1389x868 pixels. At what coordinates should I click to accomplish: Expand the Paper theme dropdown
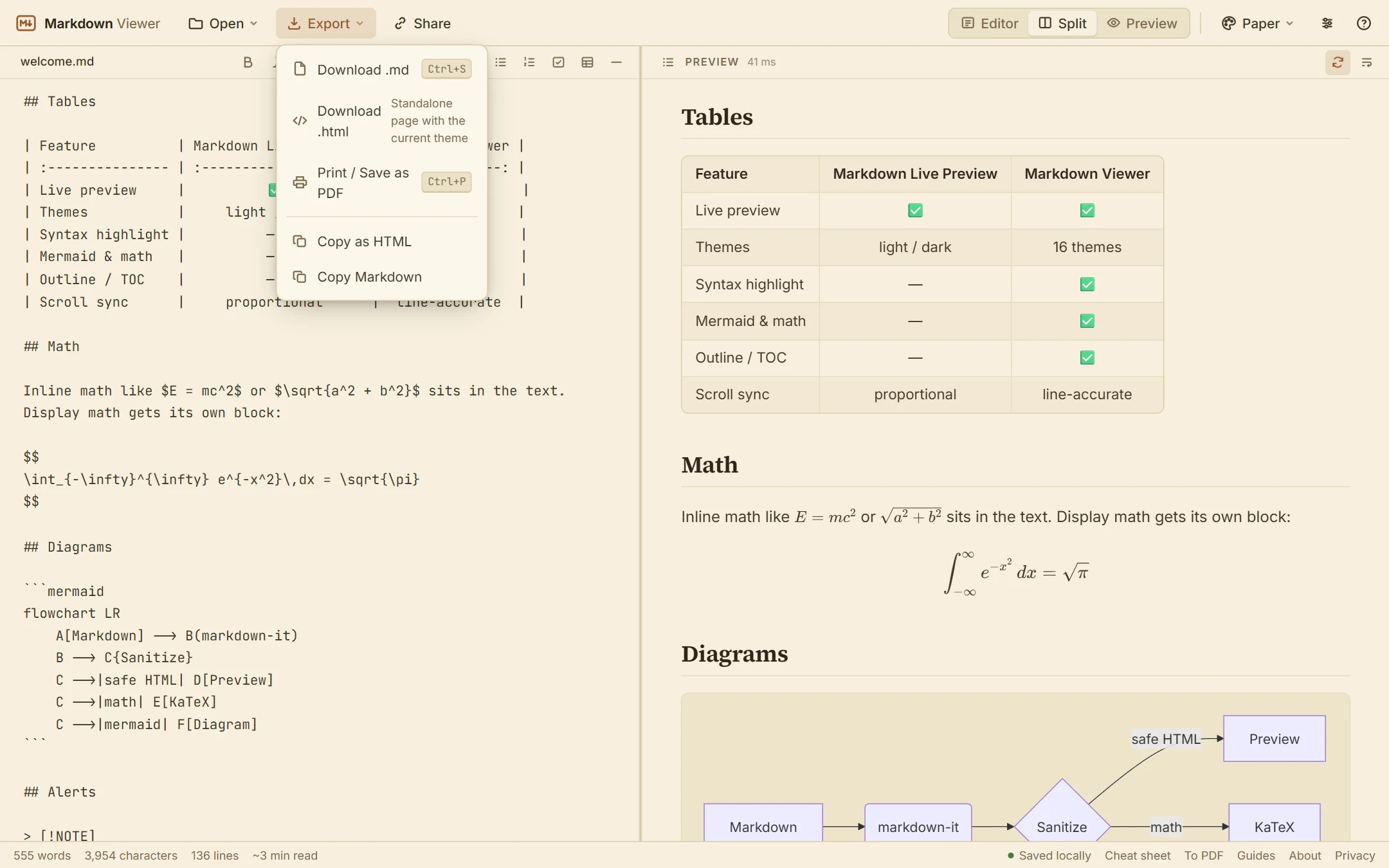point(1257,23)
